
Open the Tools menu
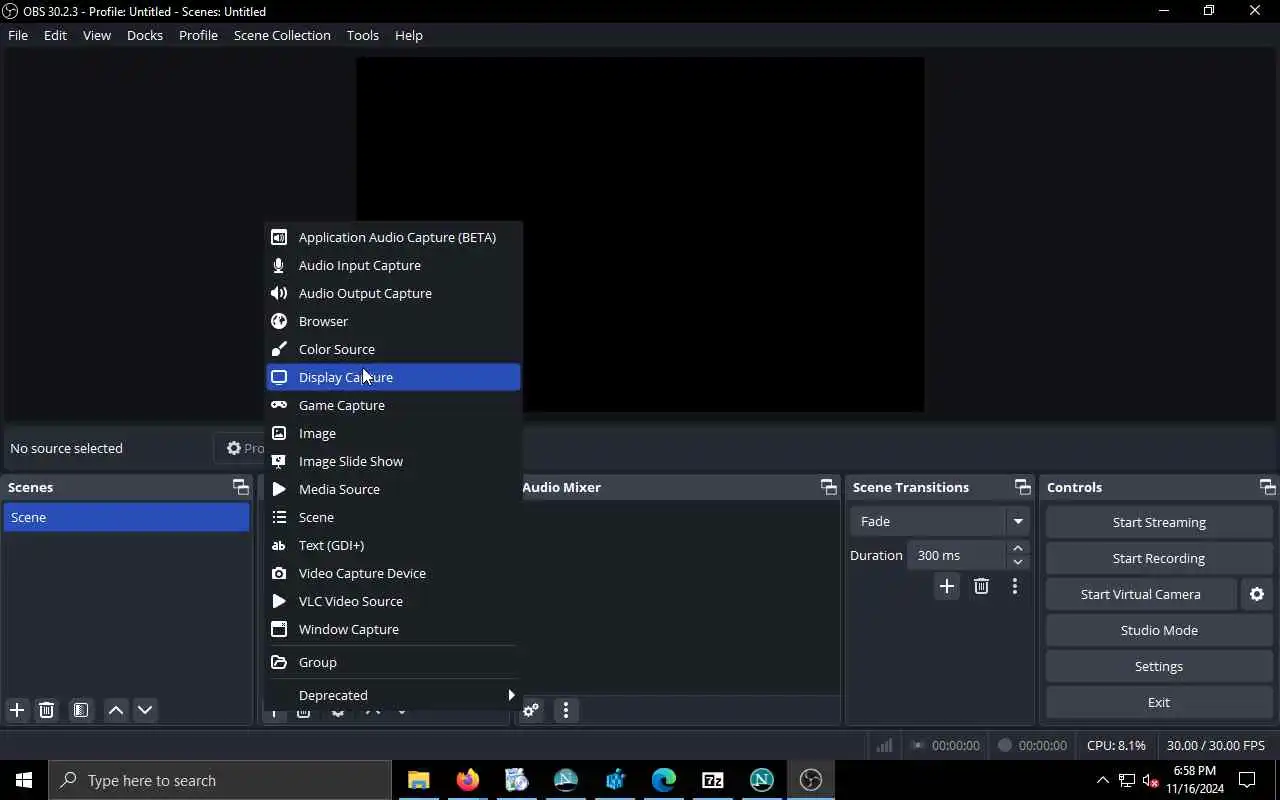(363, 35)
